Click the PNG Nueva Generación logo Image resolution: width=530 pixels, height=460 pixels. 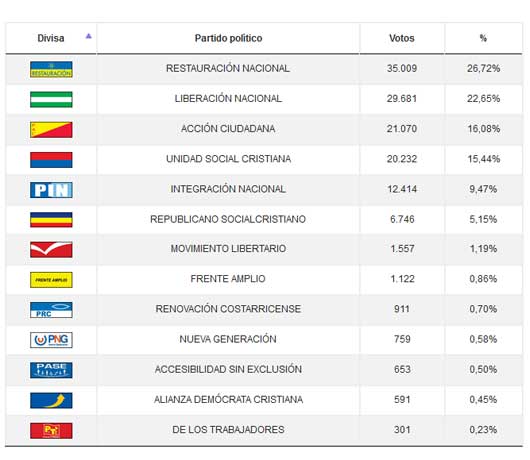[51, 340]
